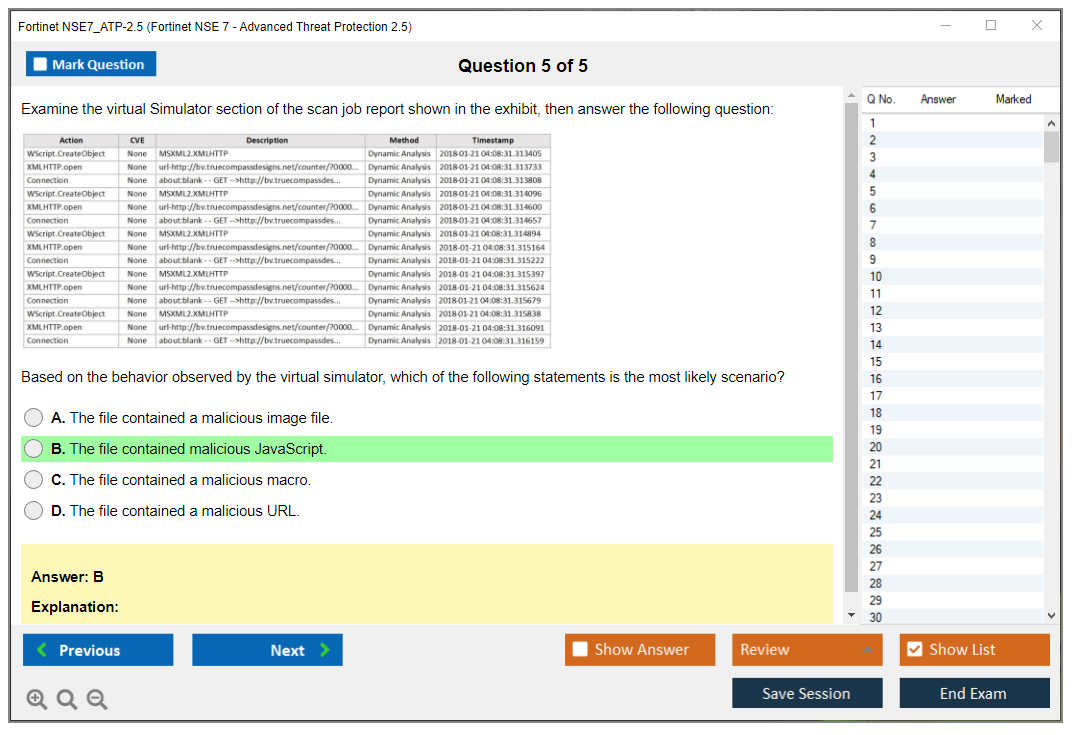Click the green left chevron on Previous

[42, 650]
